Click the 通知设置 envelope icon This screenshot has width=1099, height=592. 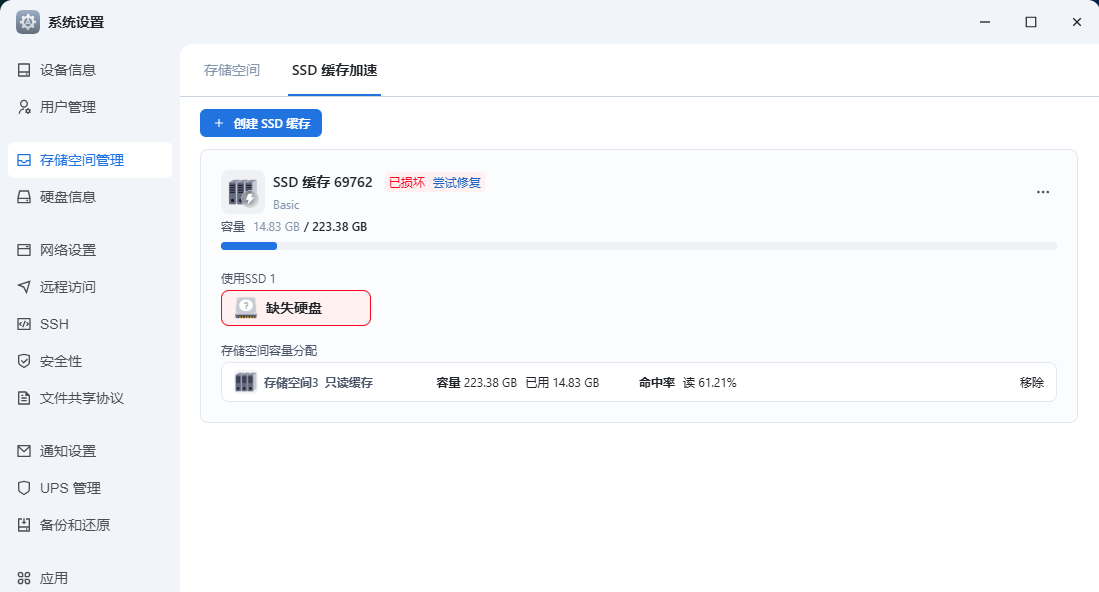tap(24, 451)
